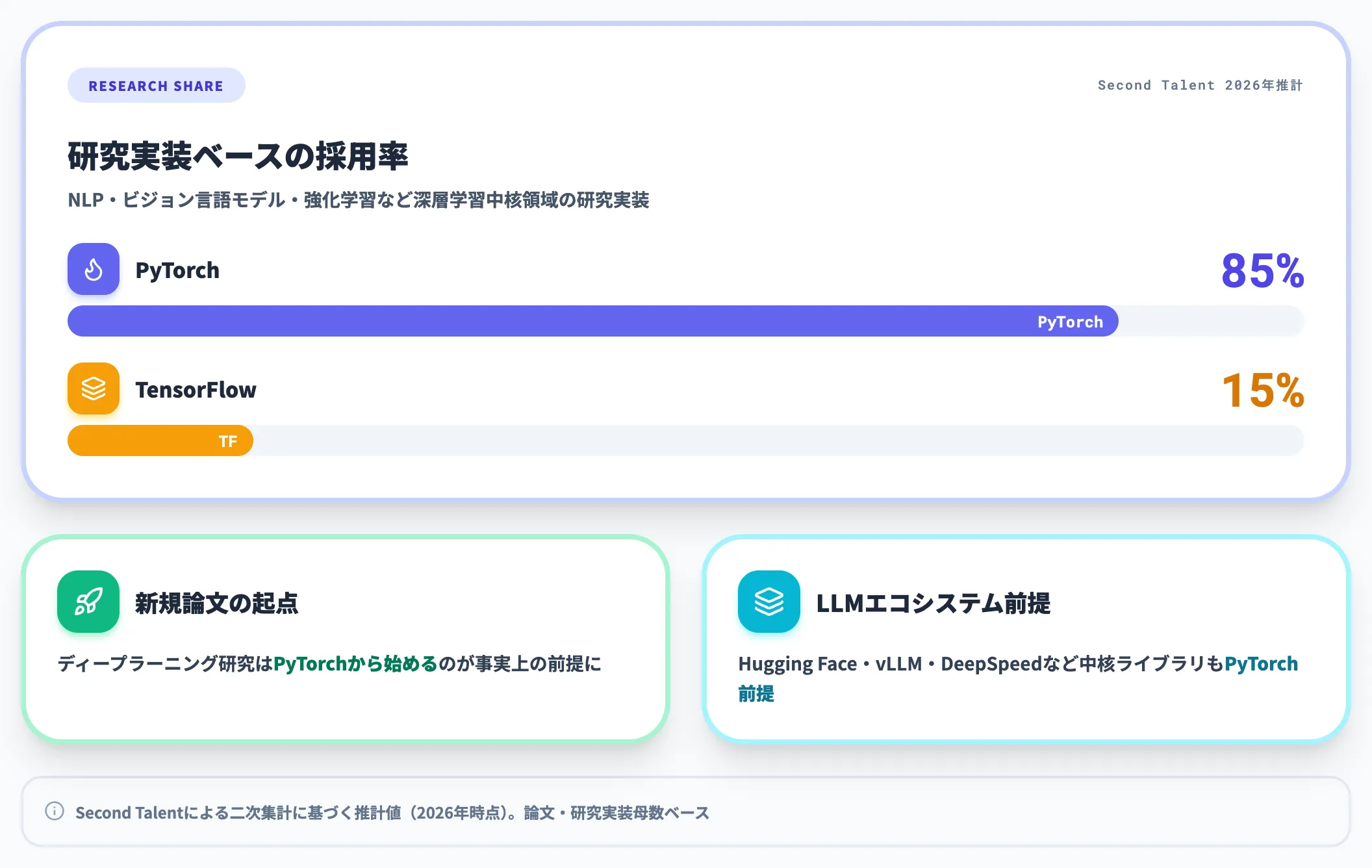Click the PyTorch 85% progress bar
The width and height of the screenshot is (1372, 868).
[685, 321]
